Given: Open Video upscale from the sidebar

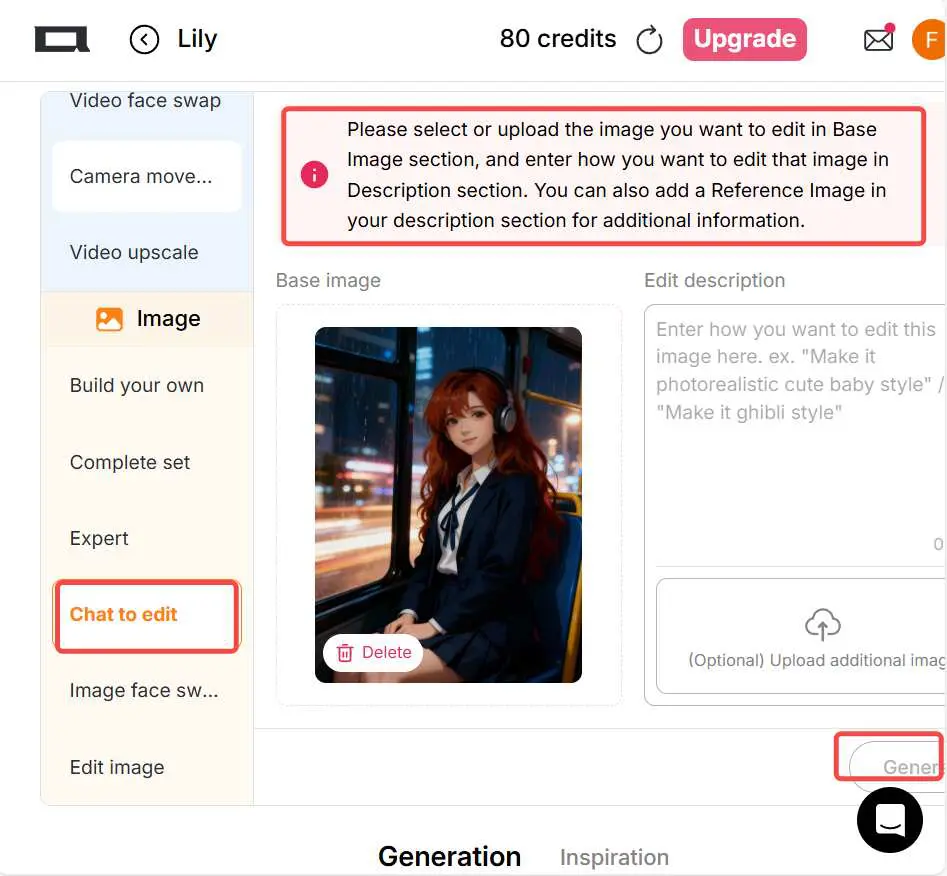Looking at the screenshot, I should click(133, 252).
